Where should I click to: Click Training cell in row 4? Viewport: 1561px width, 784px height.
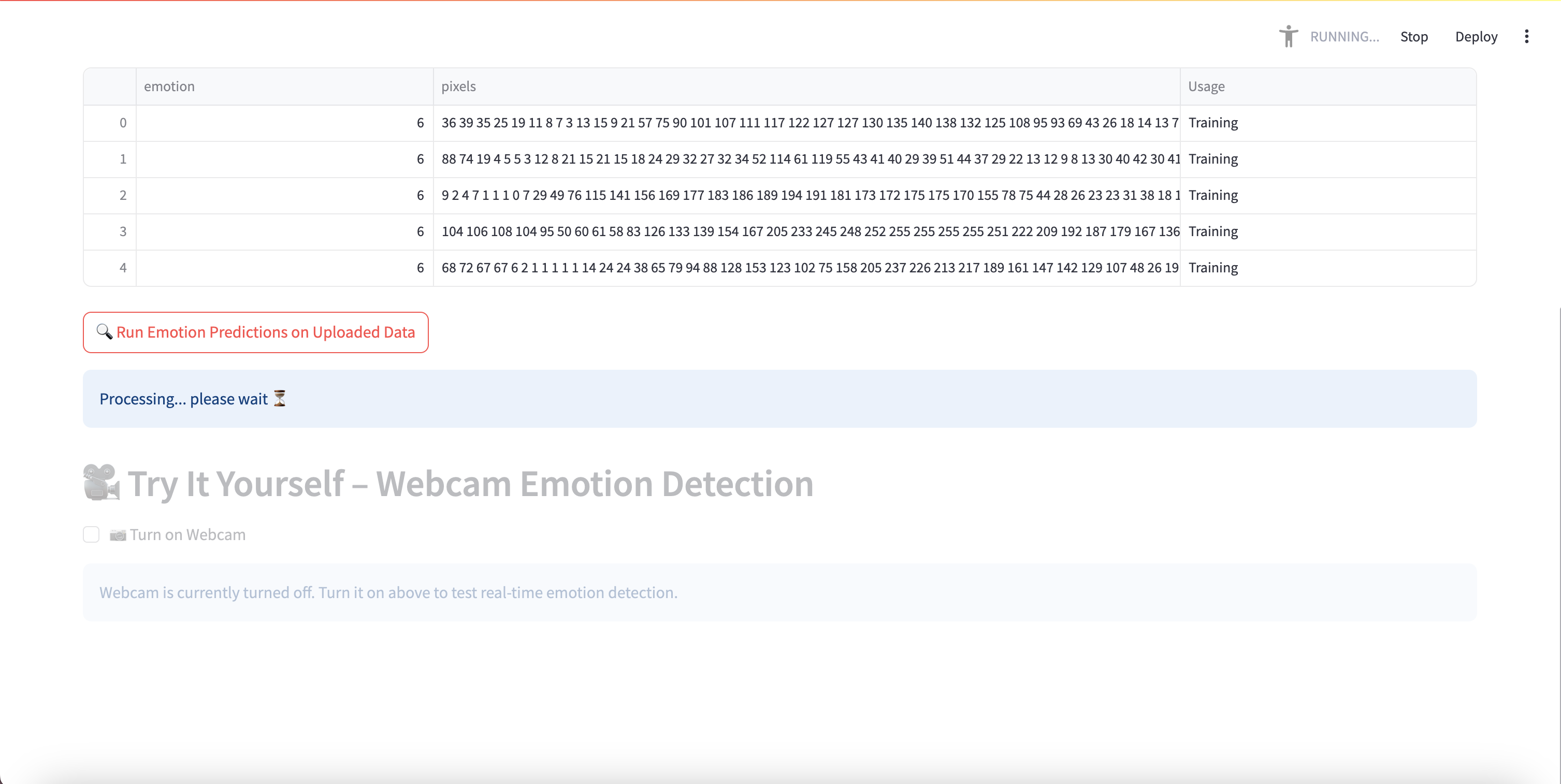[x=1212, y=268]
